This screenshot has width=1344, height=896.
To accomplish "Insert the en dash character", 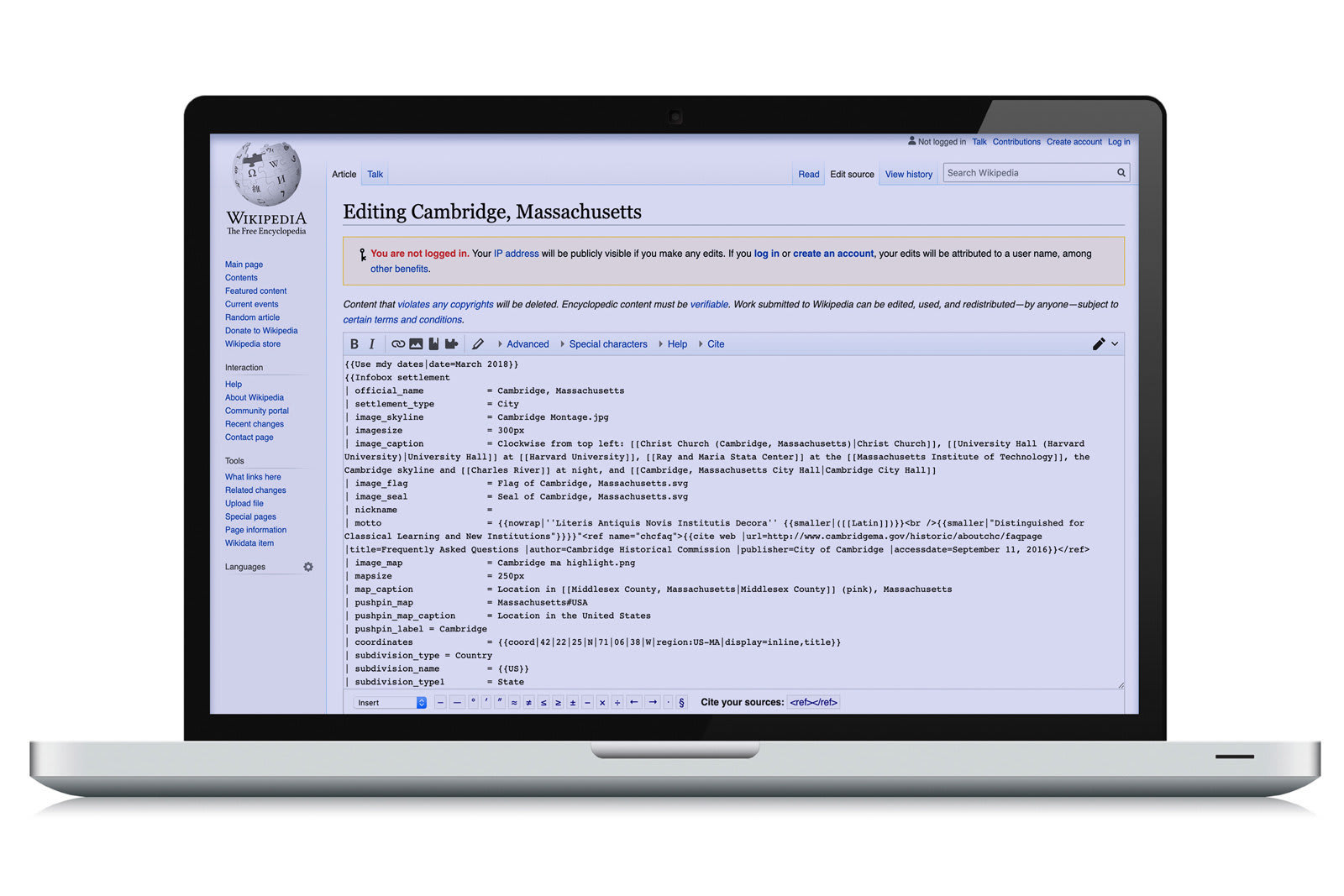I will click(440, 703).
